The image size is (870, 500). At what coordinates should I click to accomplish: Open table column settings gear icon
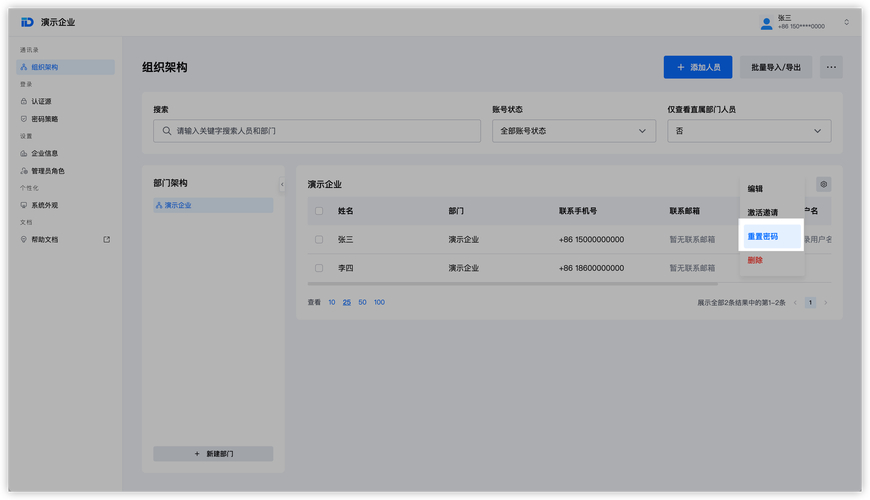[x=823, y=184]
